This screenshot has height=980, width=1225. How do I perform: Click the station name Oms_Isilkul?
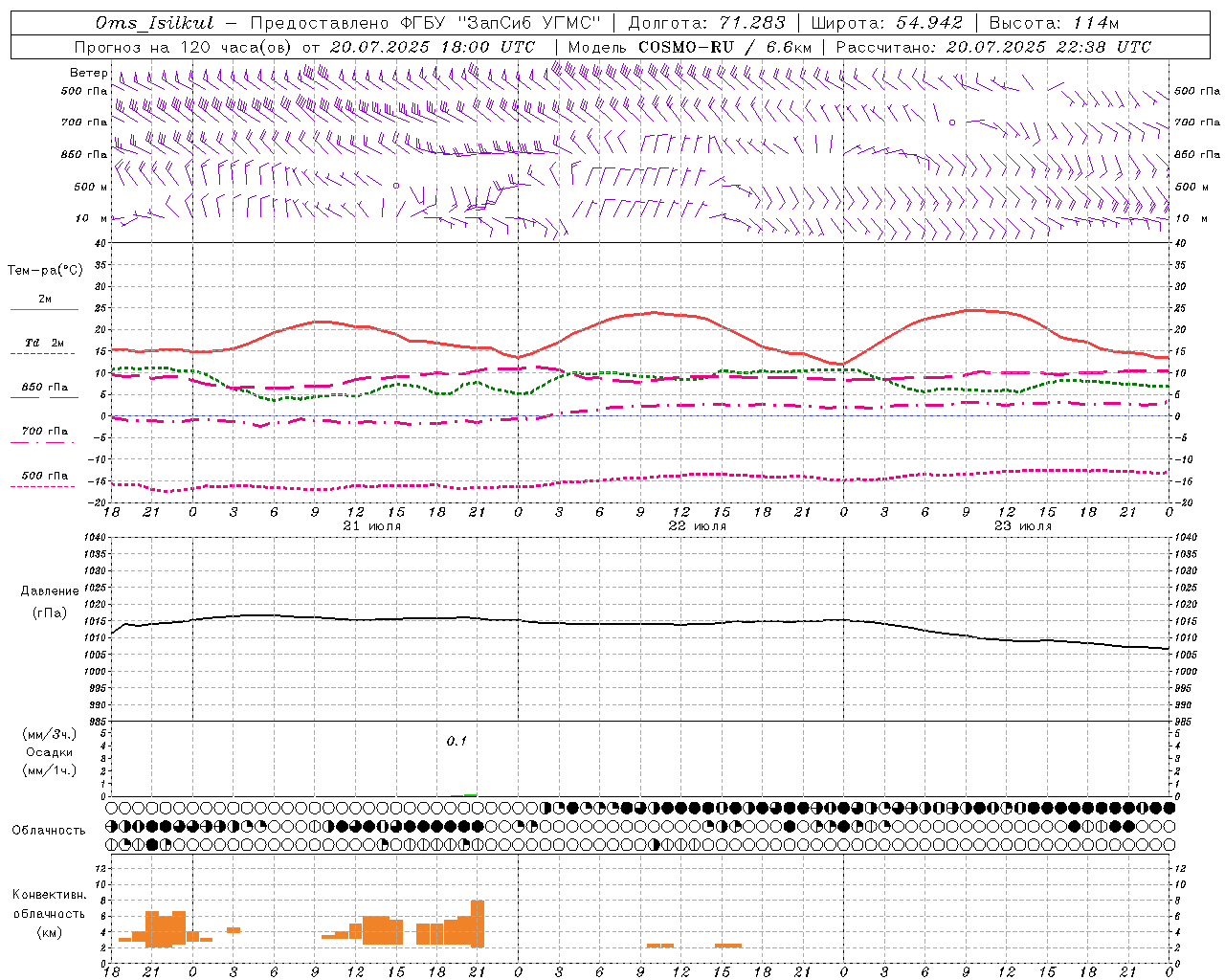155,23
